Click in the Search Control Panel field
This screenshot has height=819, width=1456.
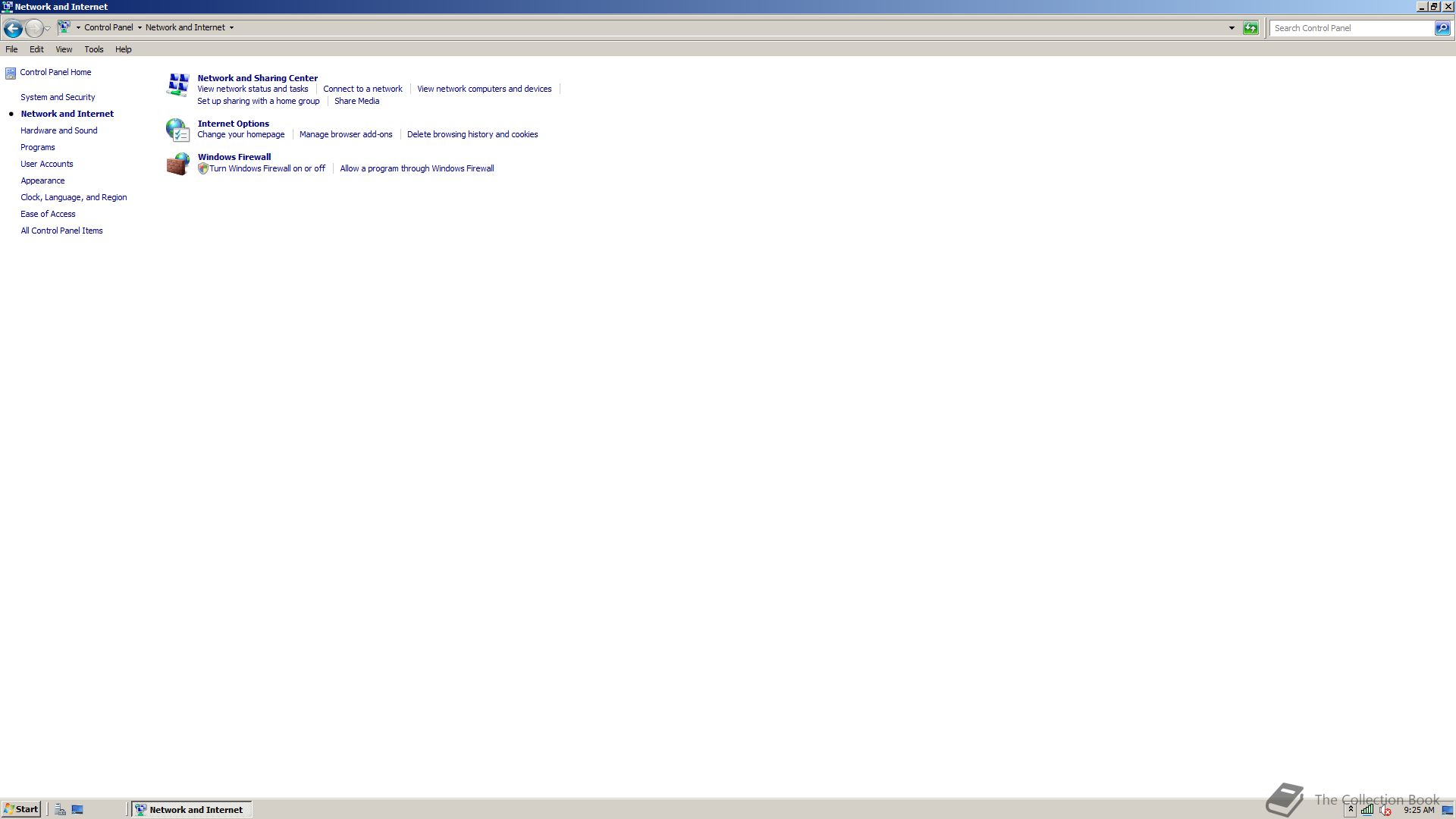[1352, 28]
